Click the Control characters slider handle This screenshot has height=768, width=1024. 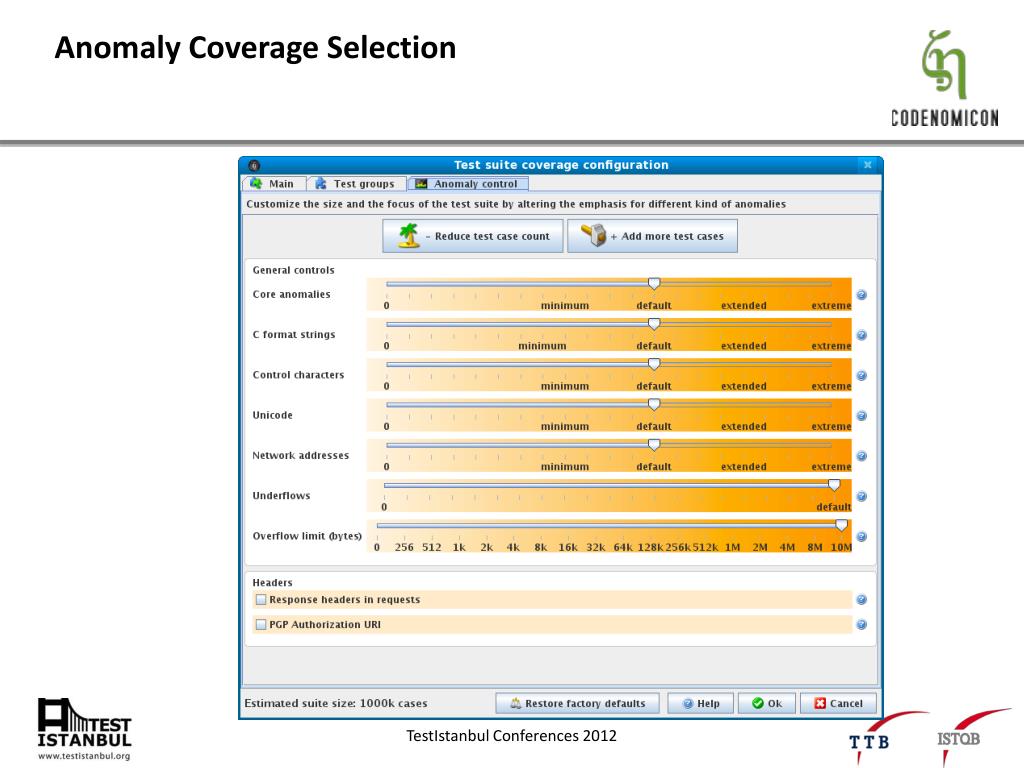tap(654, 364)
